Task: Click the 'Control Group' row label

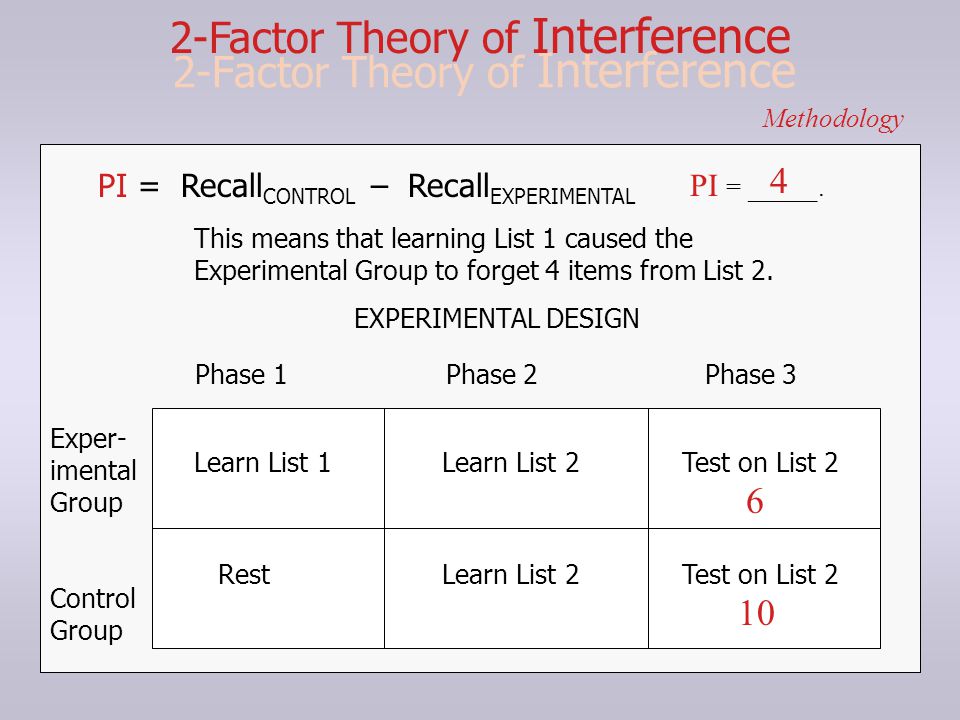Action: coord(92,615)
